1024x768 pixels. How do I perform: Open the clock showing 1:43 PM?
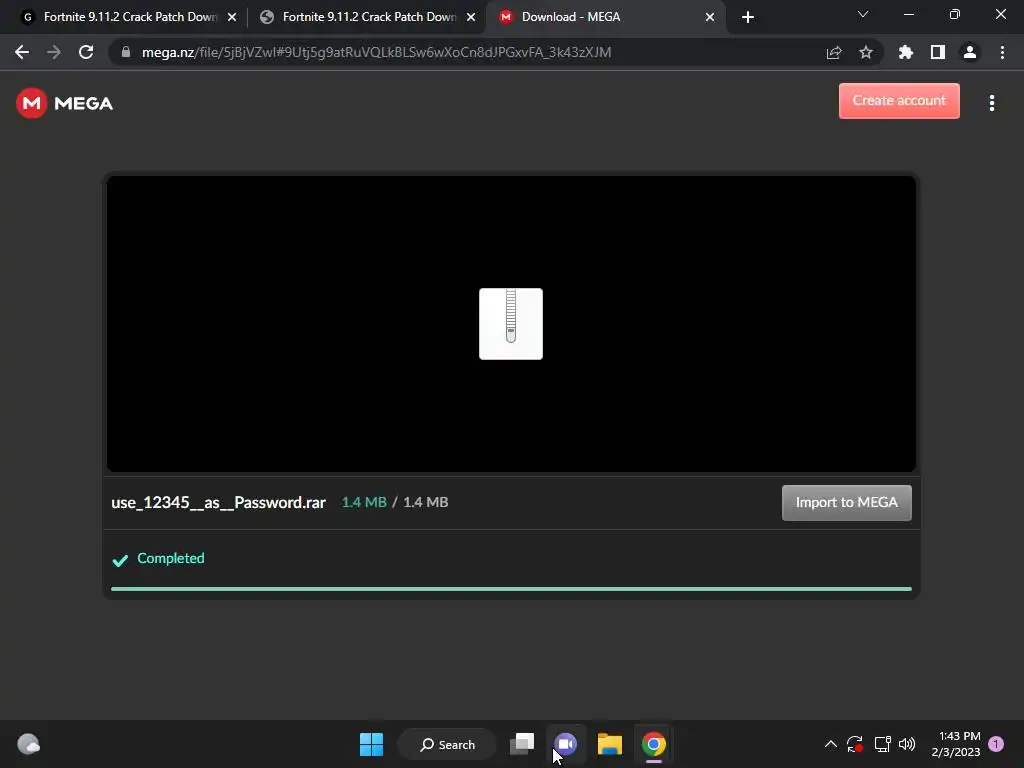[x=955, y=744]
